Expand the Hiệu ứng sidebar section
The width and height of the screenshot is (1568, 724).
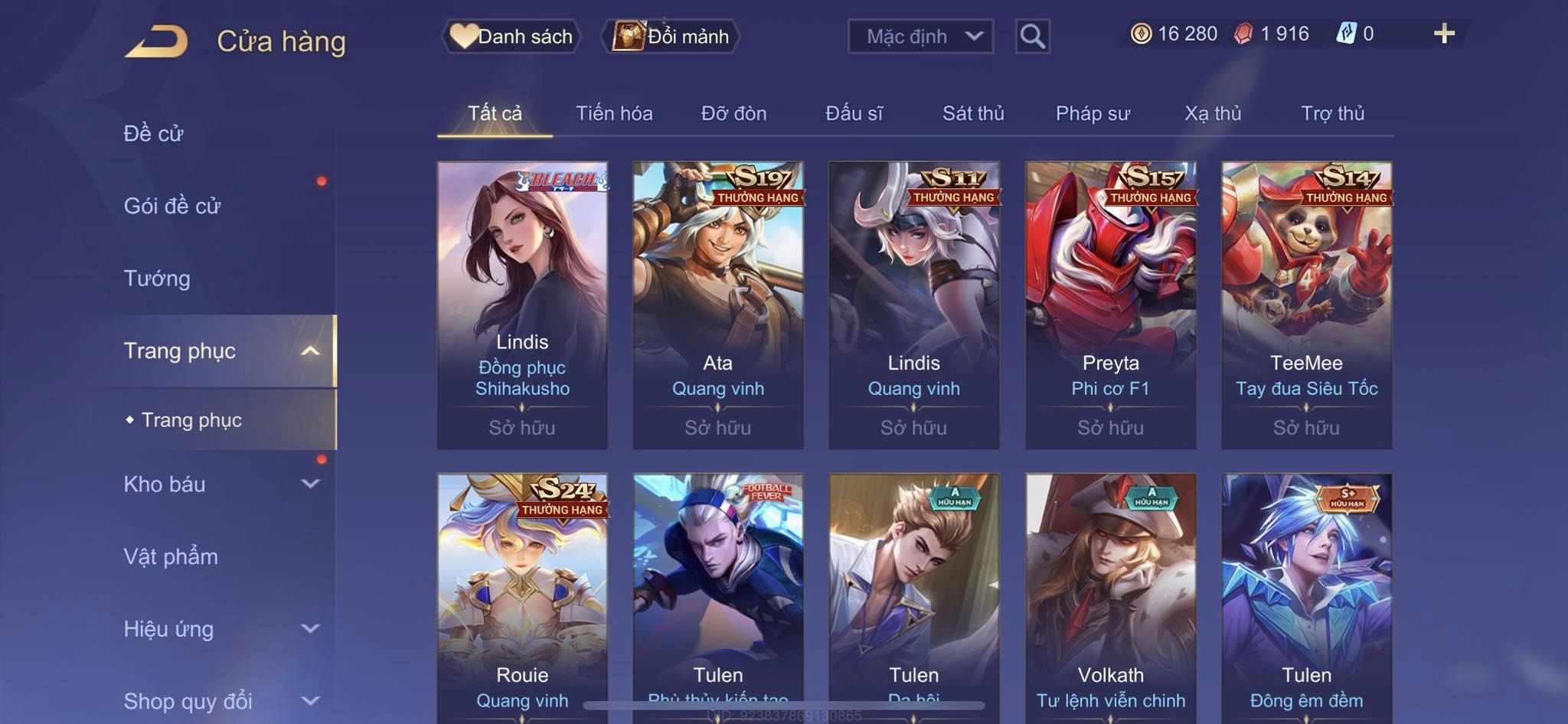click(310, 628)
